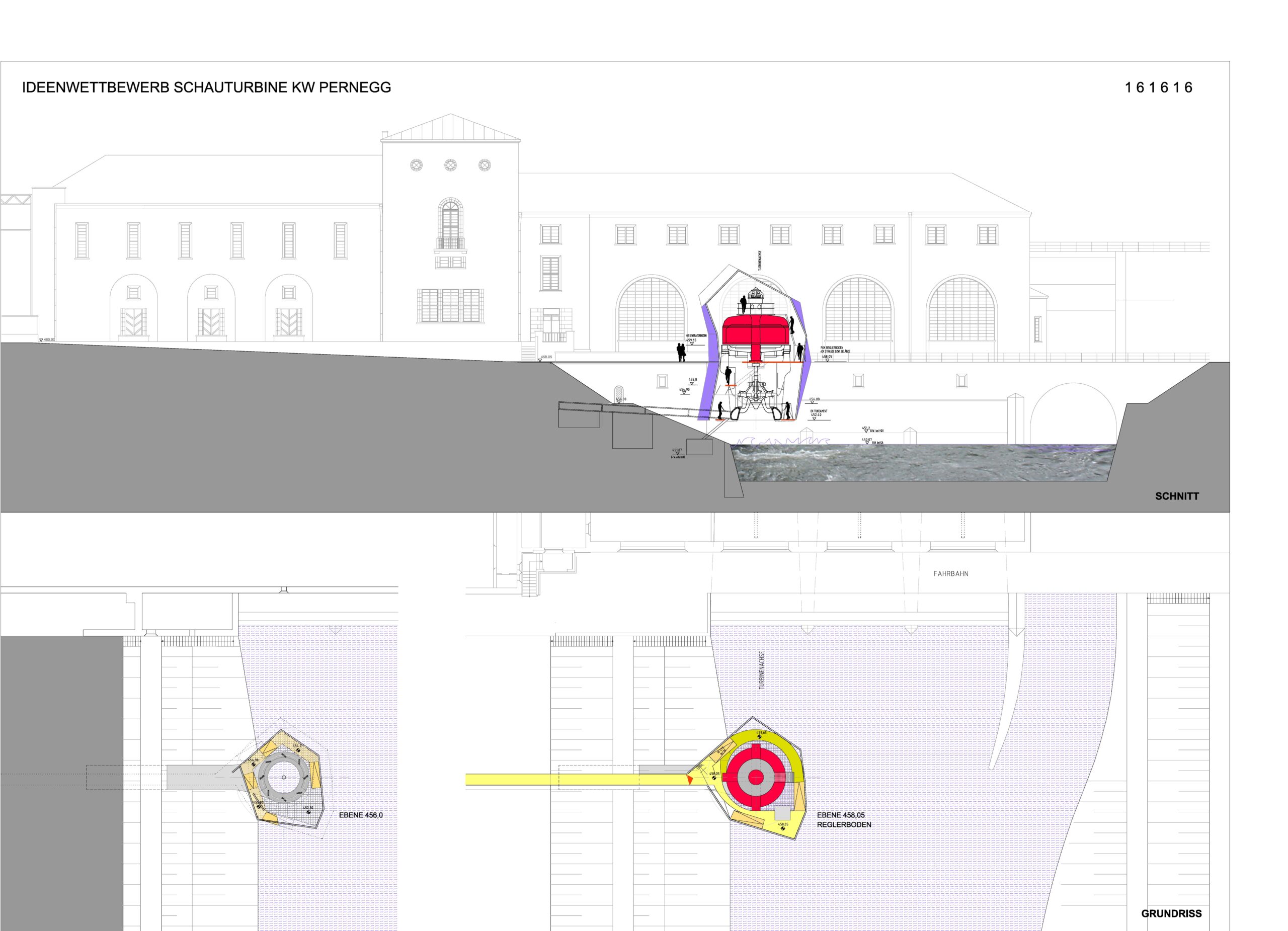Click the vertical TURBINENACHSE label in the plan

(762, 670)
